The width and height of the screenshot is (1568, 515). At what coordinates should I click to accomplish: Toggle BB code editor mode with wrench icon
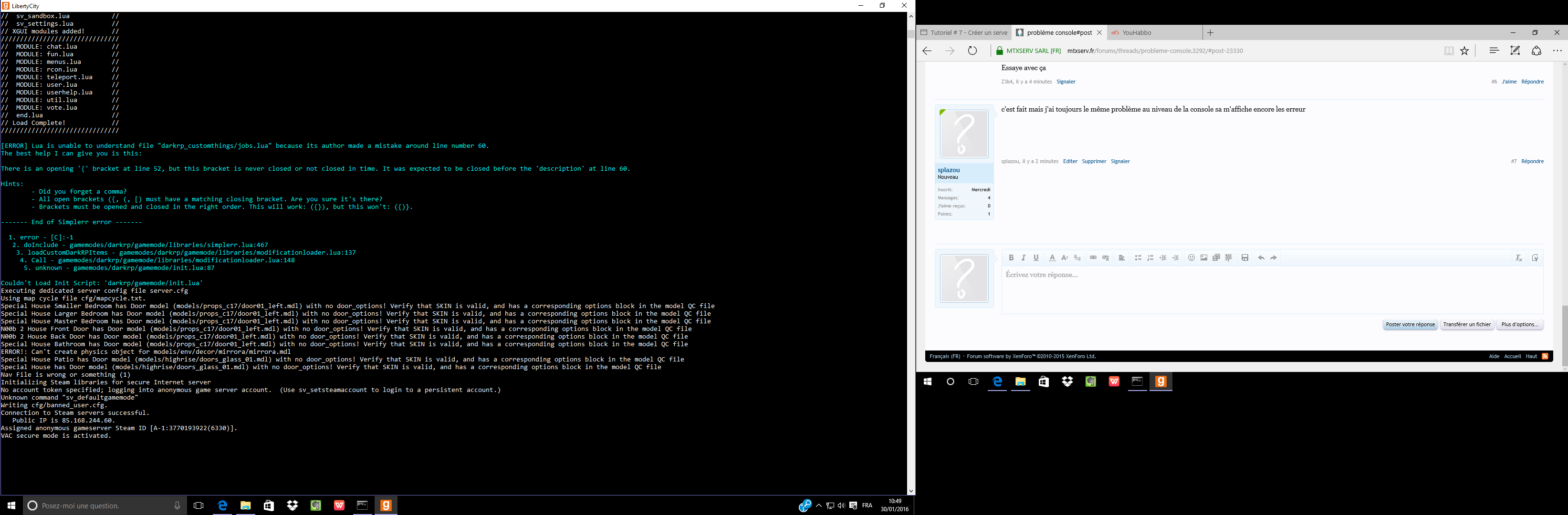click(1535, 258)
